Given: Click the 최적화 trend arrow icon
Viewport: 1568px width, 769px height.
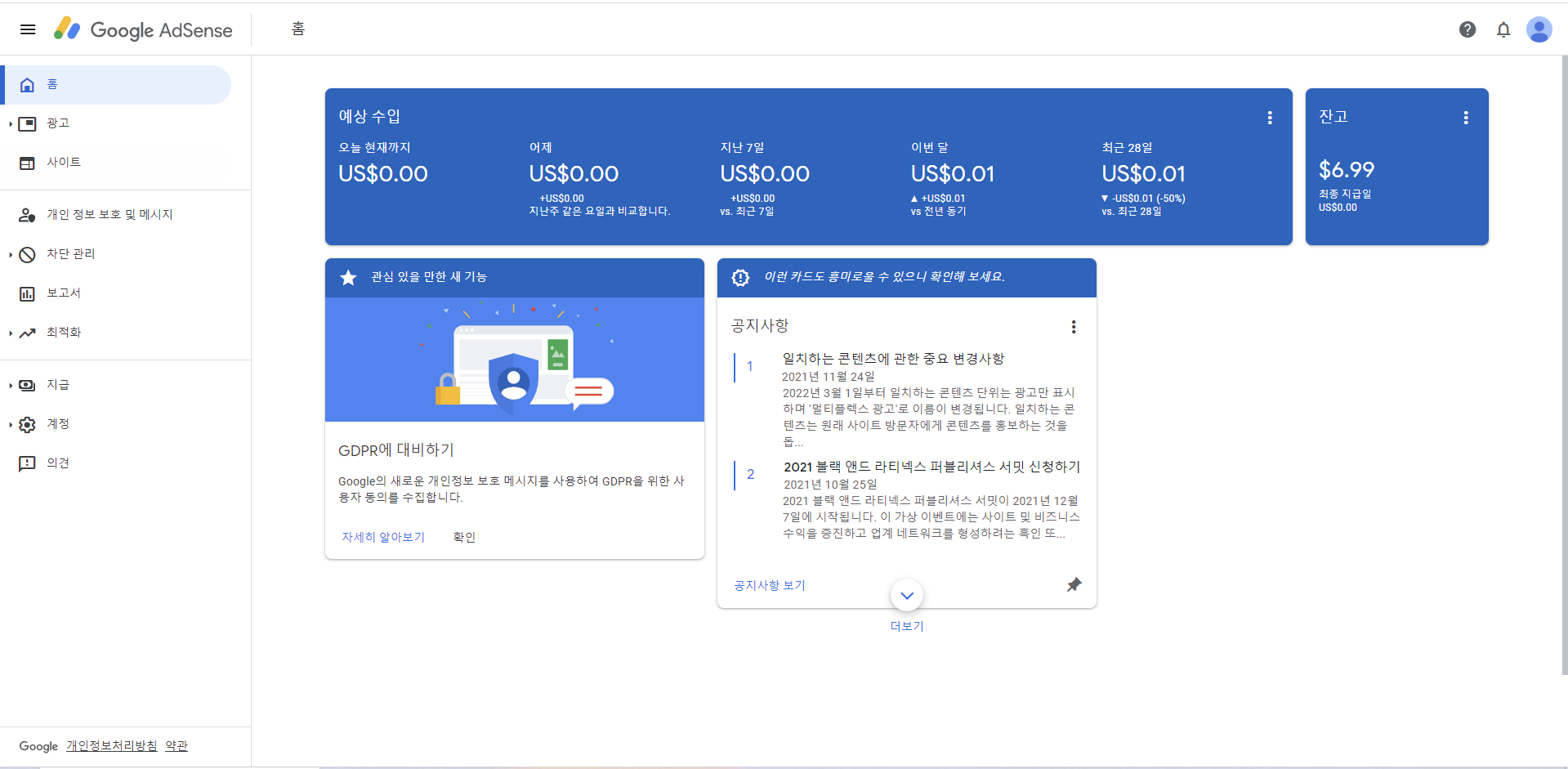Looking at the screenshot, I should coord(27,333).
